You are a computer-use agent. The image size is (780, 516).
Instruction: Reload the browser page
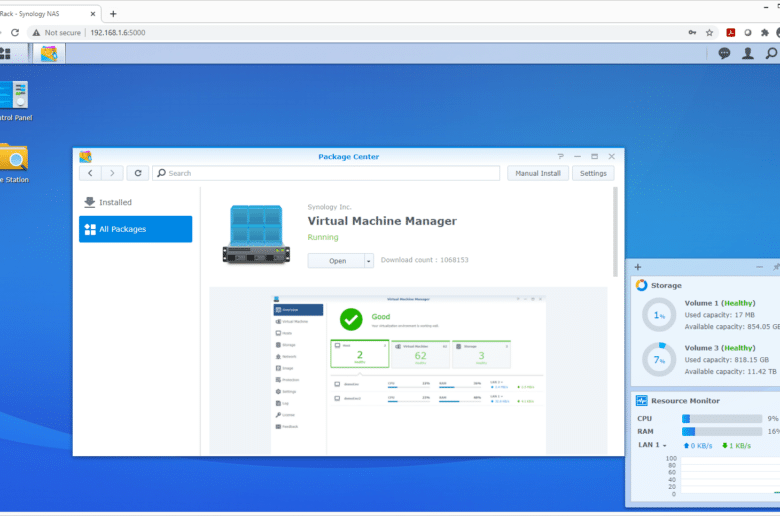pyautogui.click(x=15, y=32)
